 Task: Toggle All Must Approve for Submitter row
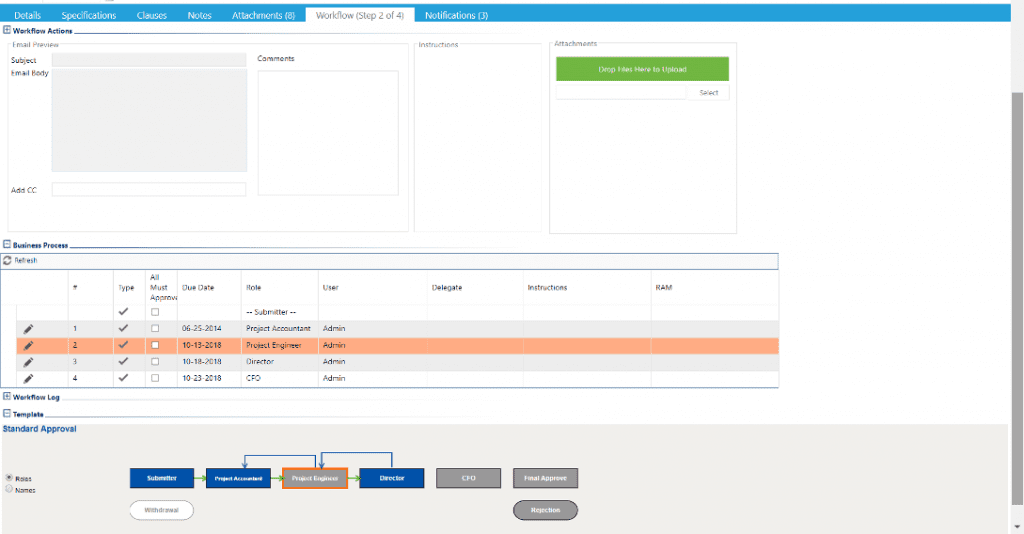(x=155, y=312)
